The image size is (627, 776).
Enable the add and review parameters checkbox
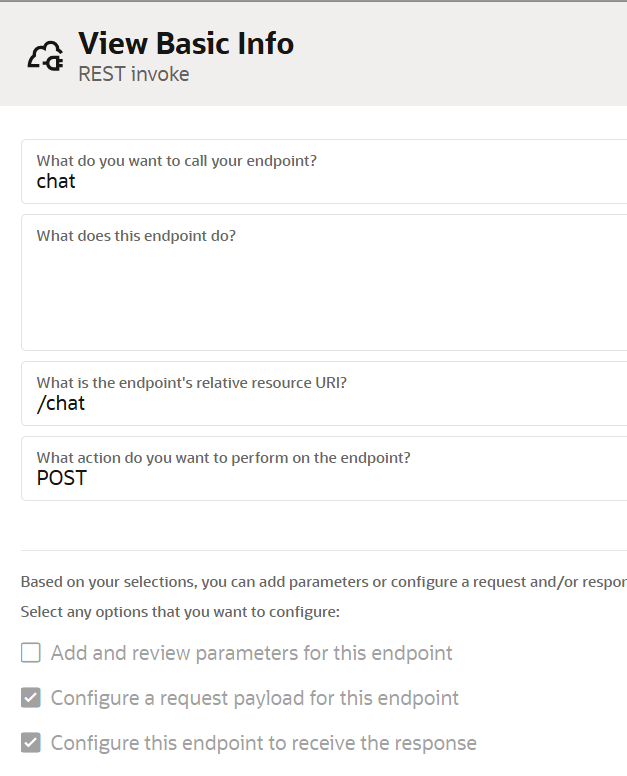[31, 653]
